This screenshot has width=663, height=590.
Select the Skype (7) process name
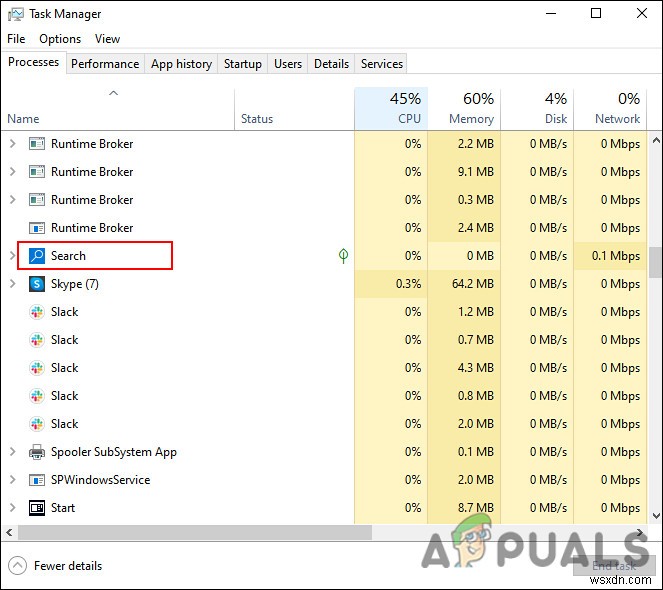(75, 284)
